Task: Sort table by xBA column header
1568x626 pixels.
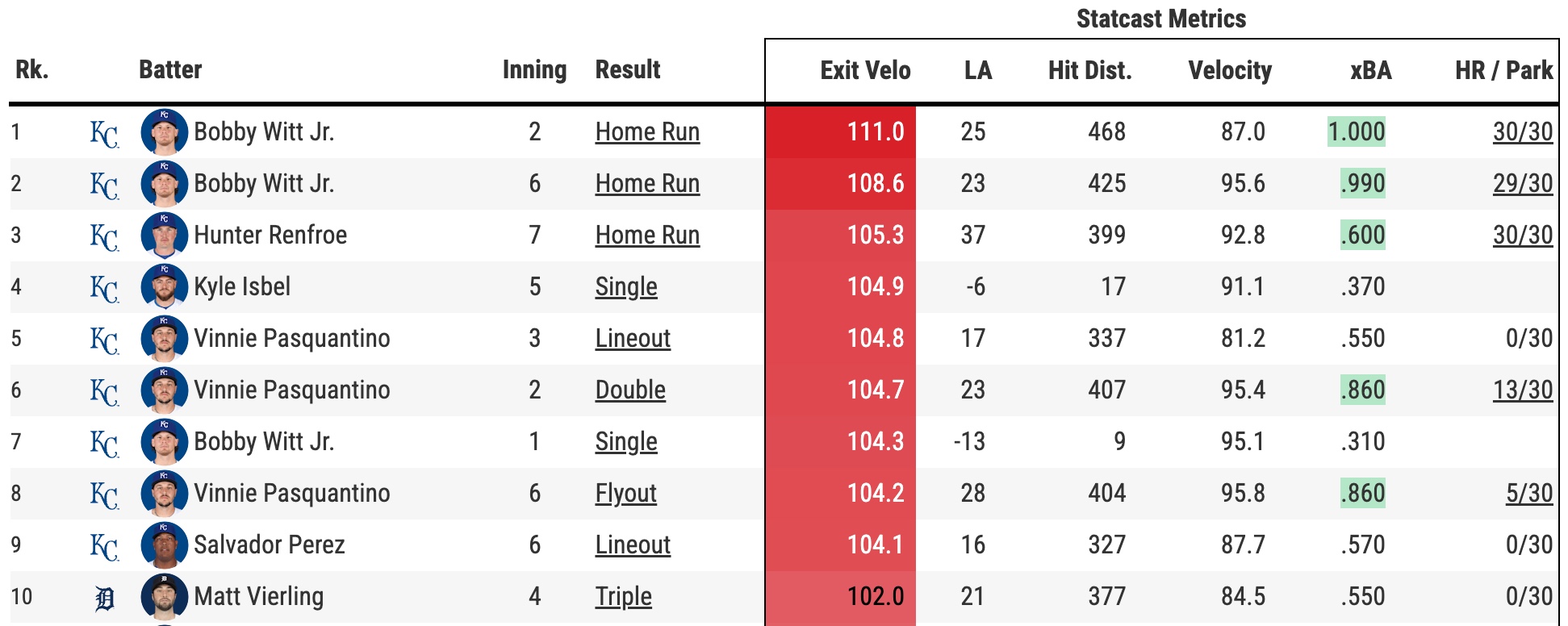Action: click(x=1370, y=71)
